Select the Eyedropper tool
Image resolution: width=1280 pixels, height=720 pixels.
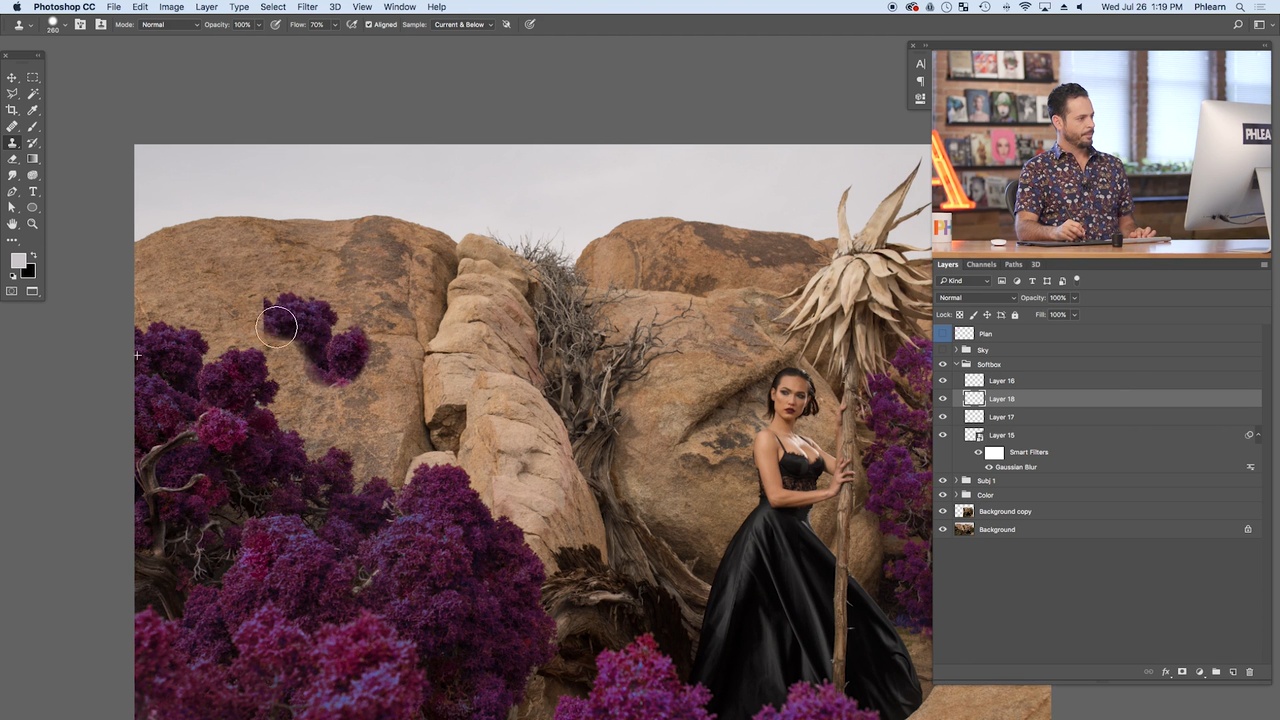click(x=32, y=110)
